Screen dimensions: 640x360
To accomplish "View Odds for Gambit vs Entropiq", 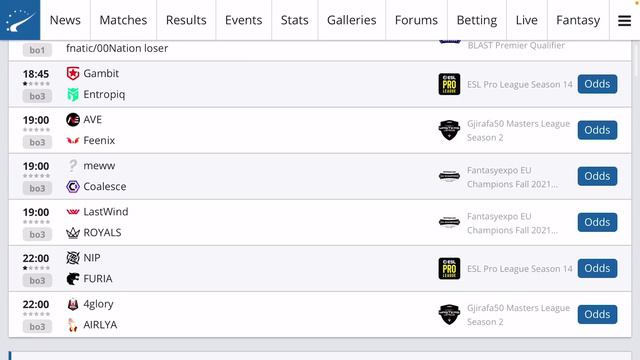I will pyautogui.click(x=597, y=84).
